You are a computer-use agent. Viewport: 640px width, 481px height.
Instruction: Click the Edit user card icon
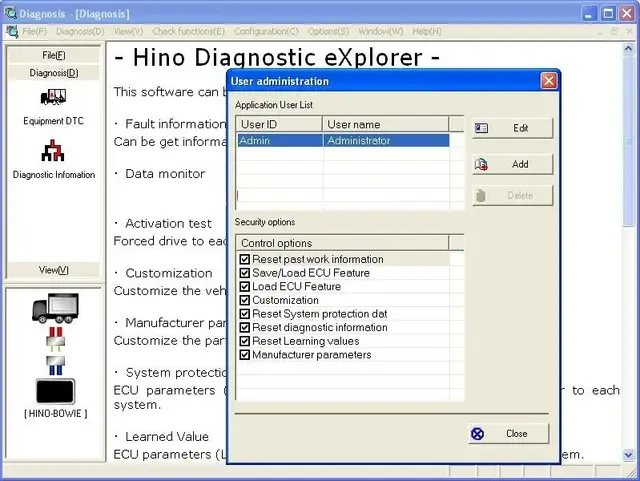(x=481, y=128)
